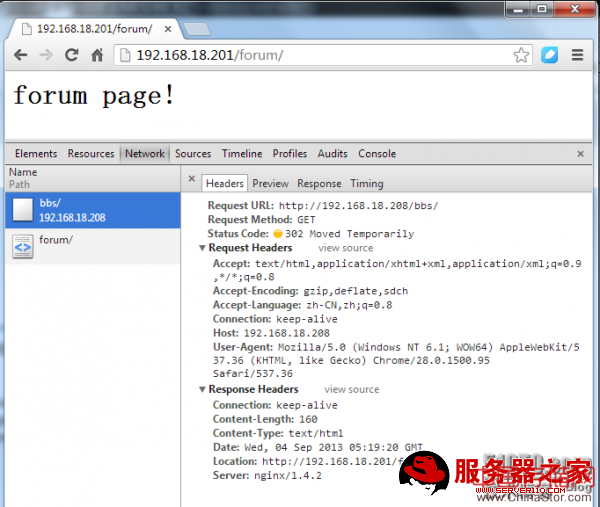Viewport: 600px width, 507px height.
Task: Open the Console panel
Action: tap(377, 154)
